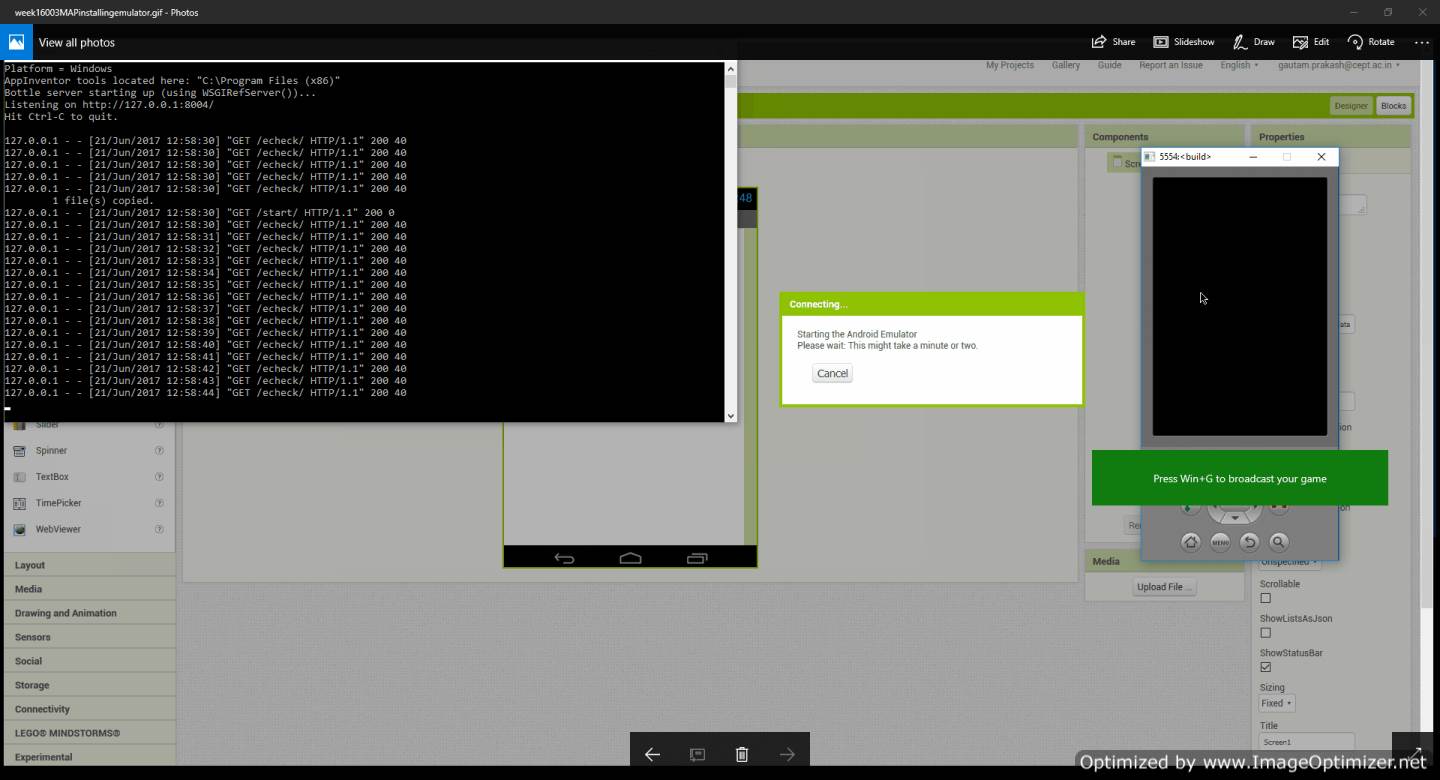The width and height of the screenshot is (1440, 780).
Task: Open the Guide link
Action: (1109, 65)
